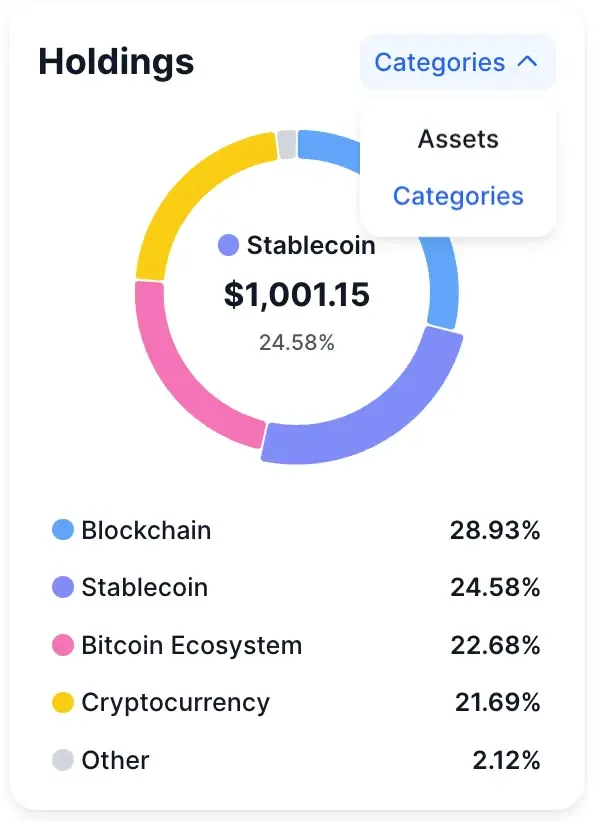Click the purple Stablecoin legend dot
The image size is (596, 822).
[x=63, y=588]
